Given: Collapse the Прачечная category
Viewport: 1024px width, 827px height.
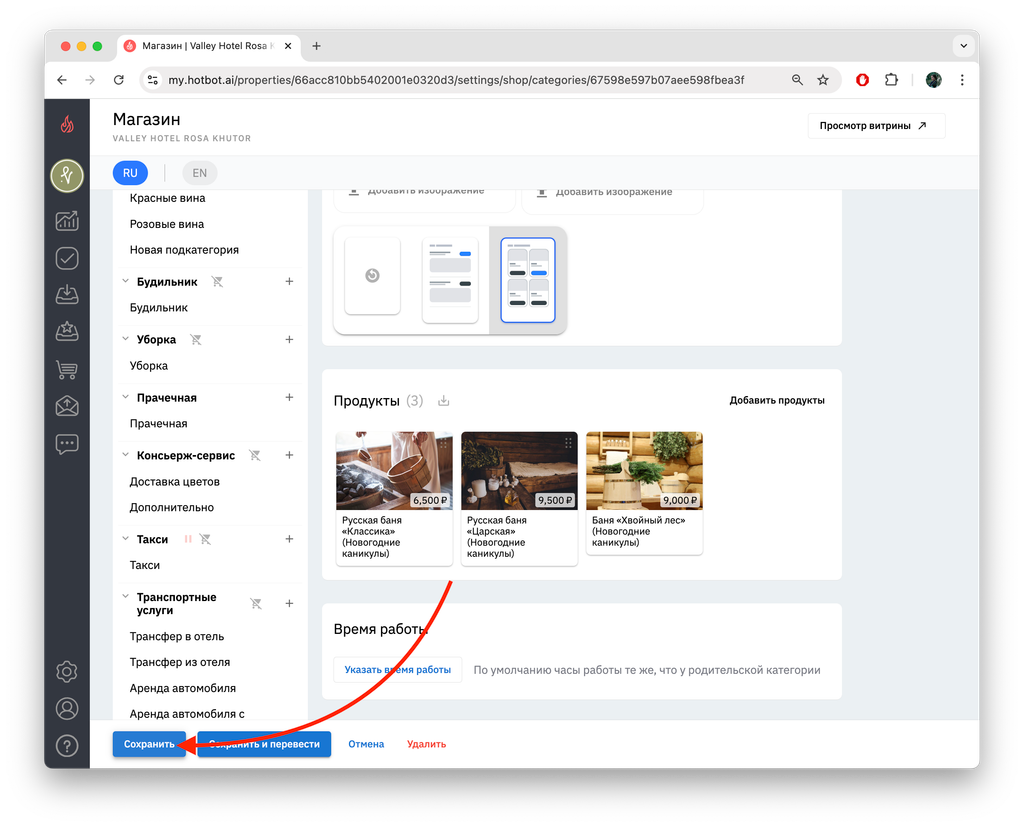Looking at the screenshot, I should (125, 397).
